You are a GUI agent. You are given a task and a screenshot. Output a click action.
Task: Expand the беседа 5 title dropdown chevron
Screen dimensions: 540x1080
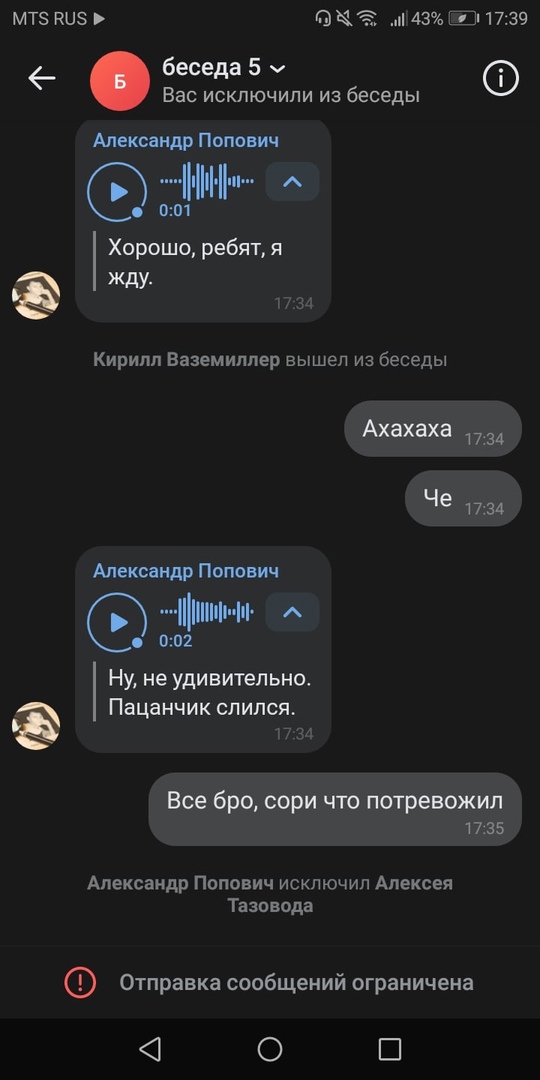click(x=277, y=69)
